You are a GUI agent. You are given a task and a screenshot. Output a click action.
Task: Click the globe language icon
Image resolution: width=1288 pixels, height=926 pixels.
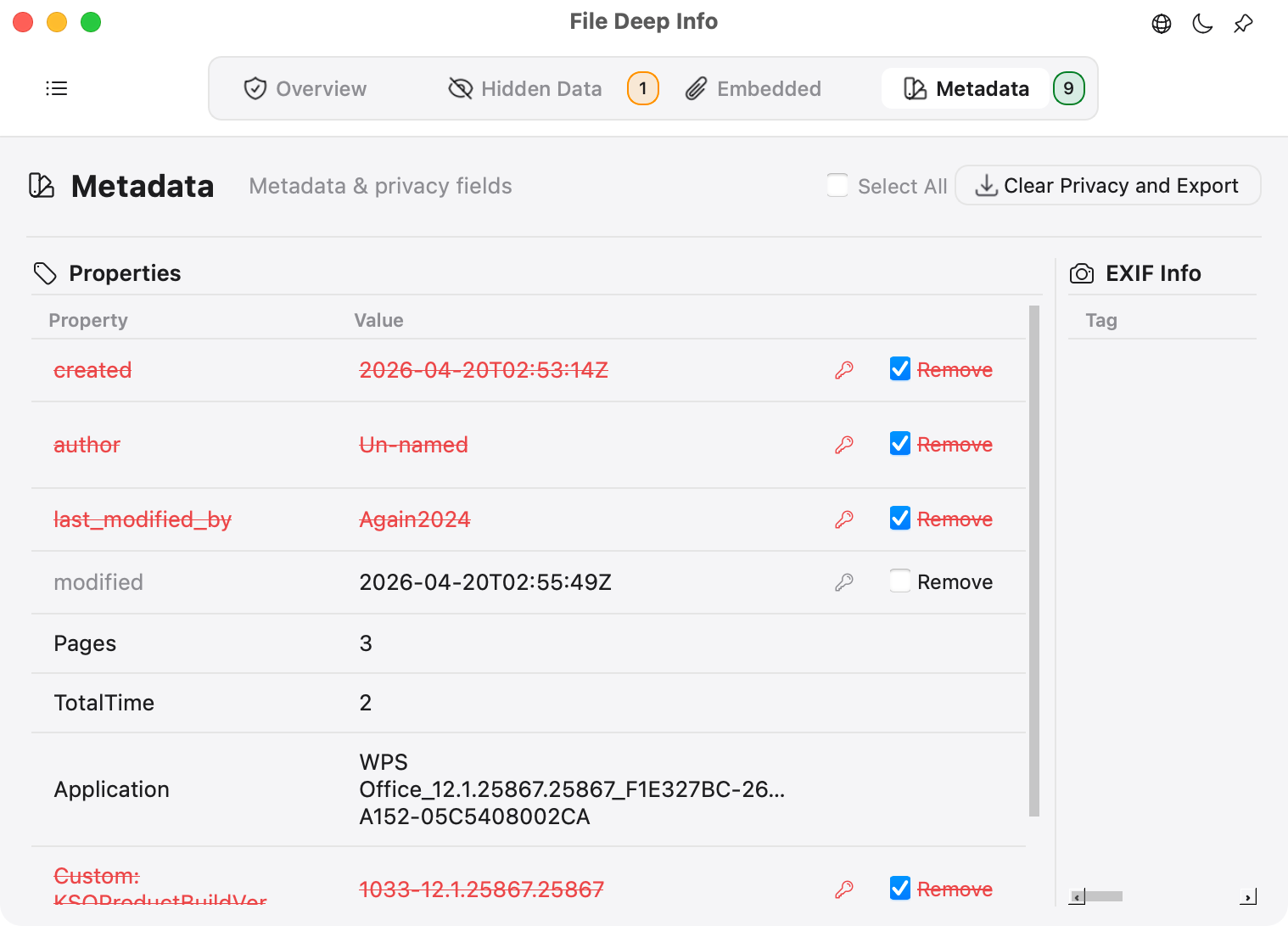1162,24
